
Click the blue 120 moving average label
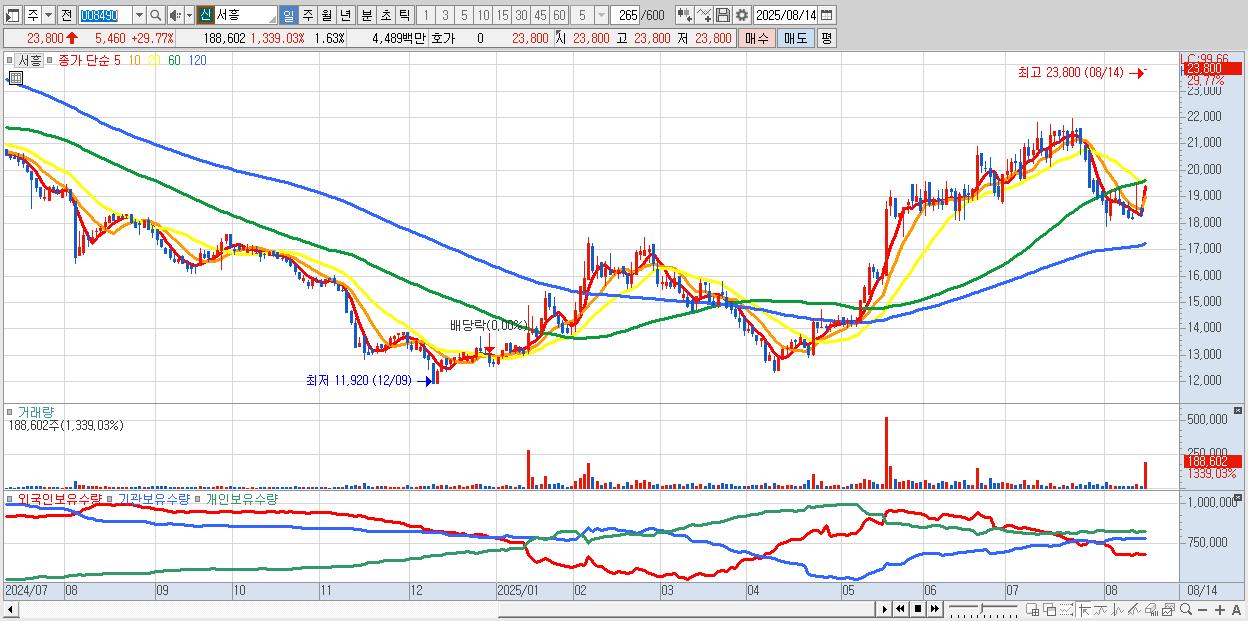tap(198, 60)
